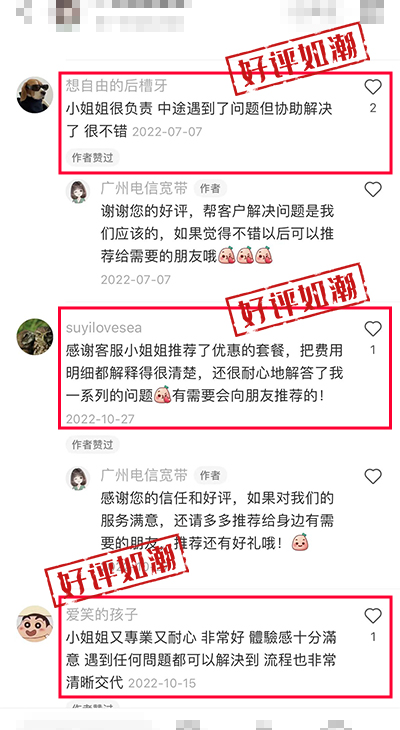Screen dimensions: 400x730
Task: Open 广州电信宽带 name in the first reply
Action: tap(144, 188)
